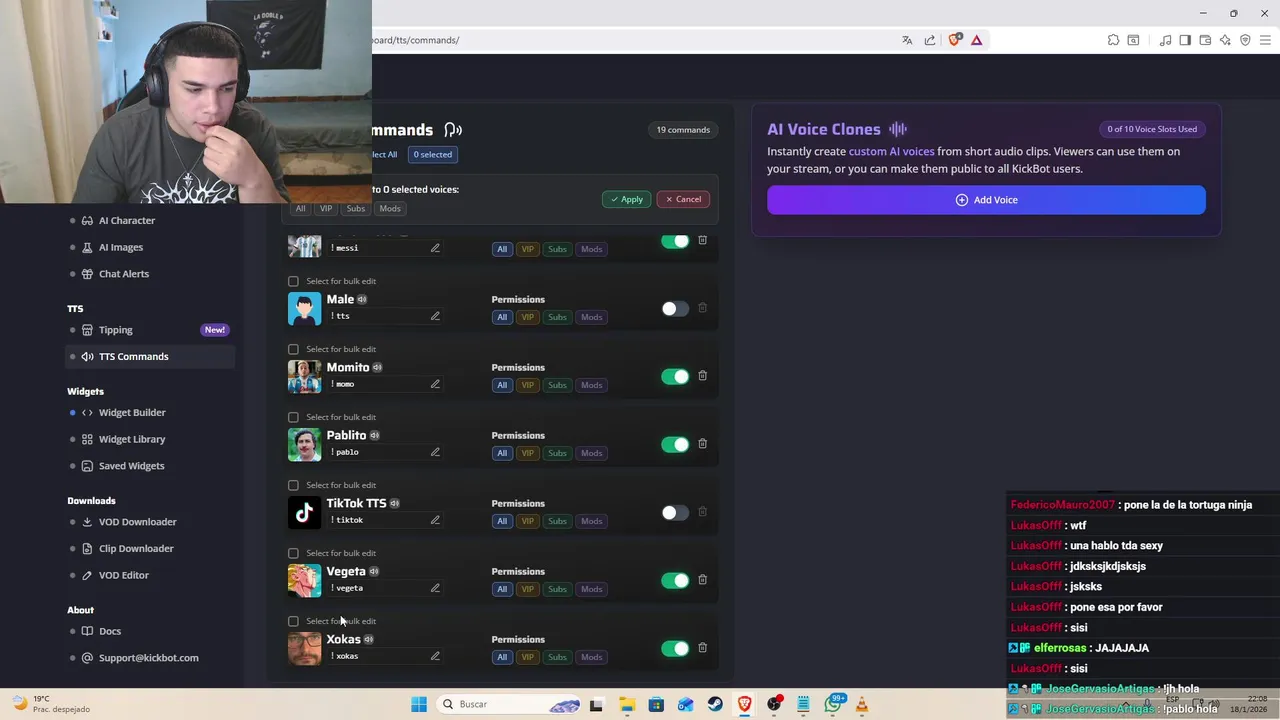Open File Explorer from the taskbar

[x=626, y=704]
